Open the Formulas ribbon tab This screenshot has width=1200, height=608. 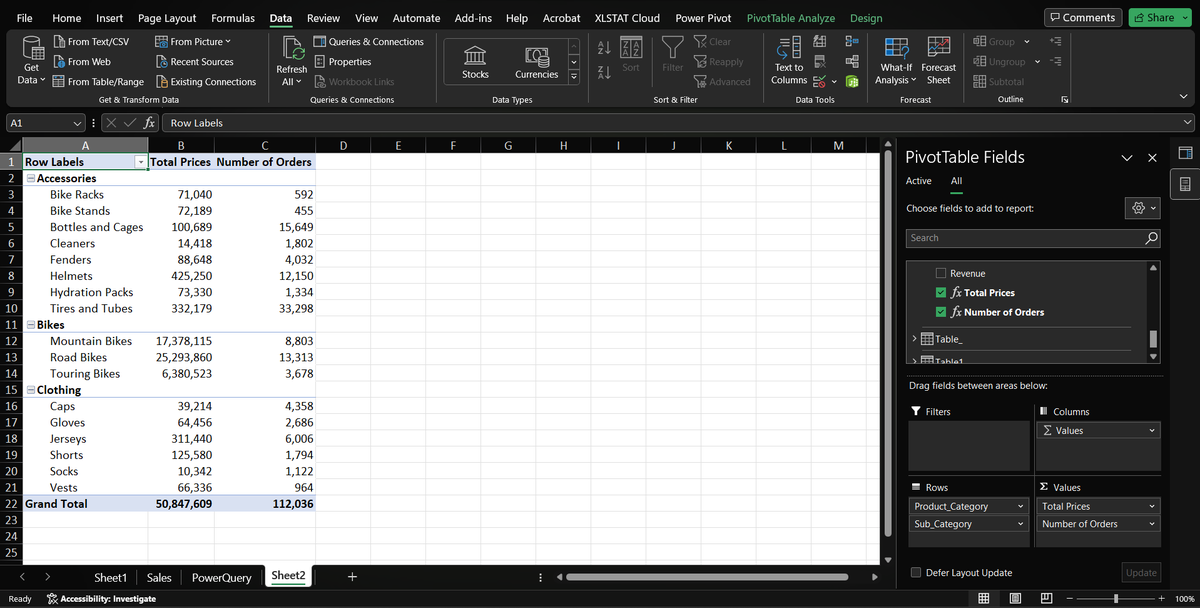(233, 18)
